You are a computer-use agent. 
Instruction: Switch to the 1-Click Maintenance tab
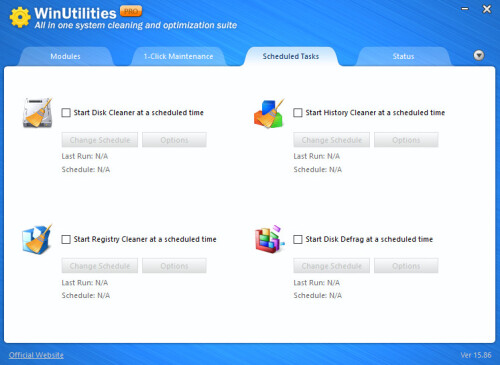(178, 56)
